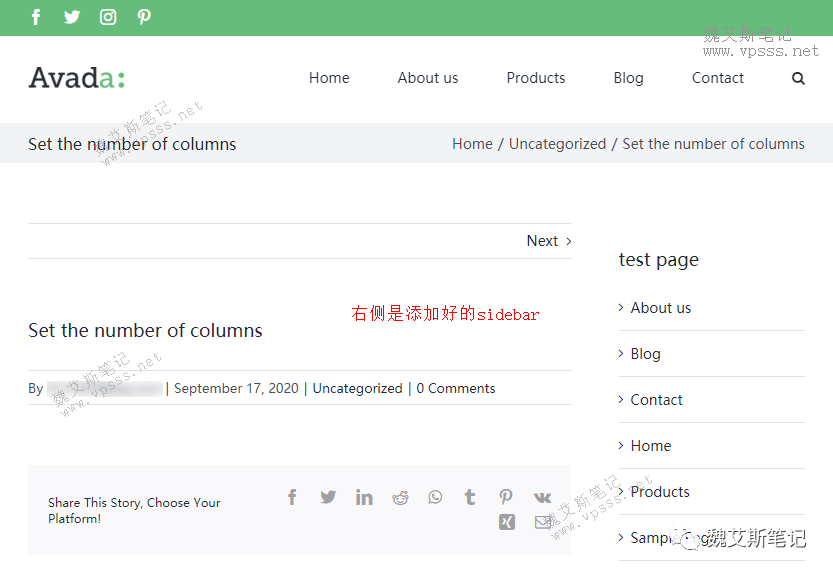Share story via Email envelope icon

pyautogui.click(x=543, y=522)
